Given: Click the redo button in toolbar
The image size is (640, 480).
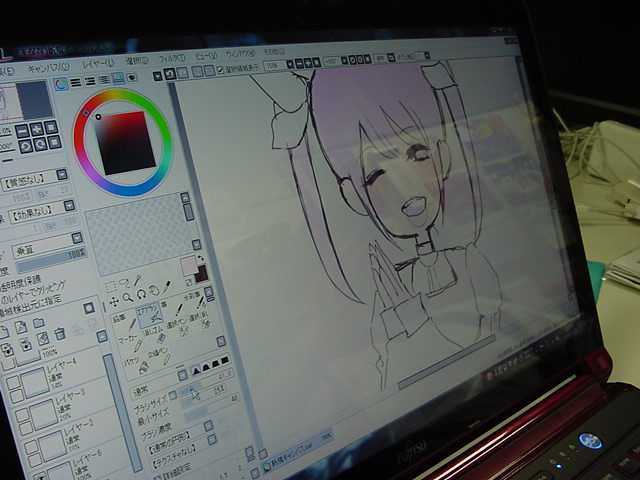Looking at the screenshot, I should (x=182, y=73).
